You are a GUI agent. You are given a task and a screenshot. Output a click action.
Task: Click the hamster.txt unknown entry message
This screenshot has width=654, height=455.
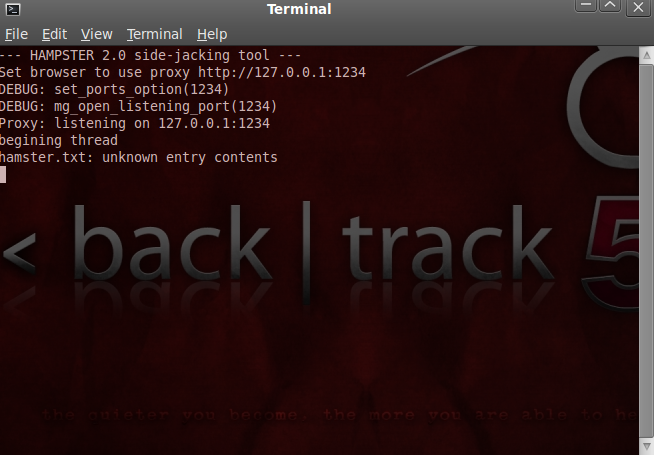tap(138, 157)
